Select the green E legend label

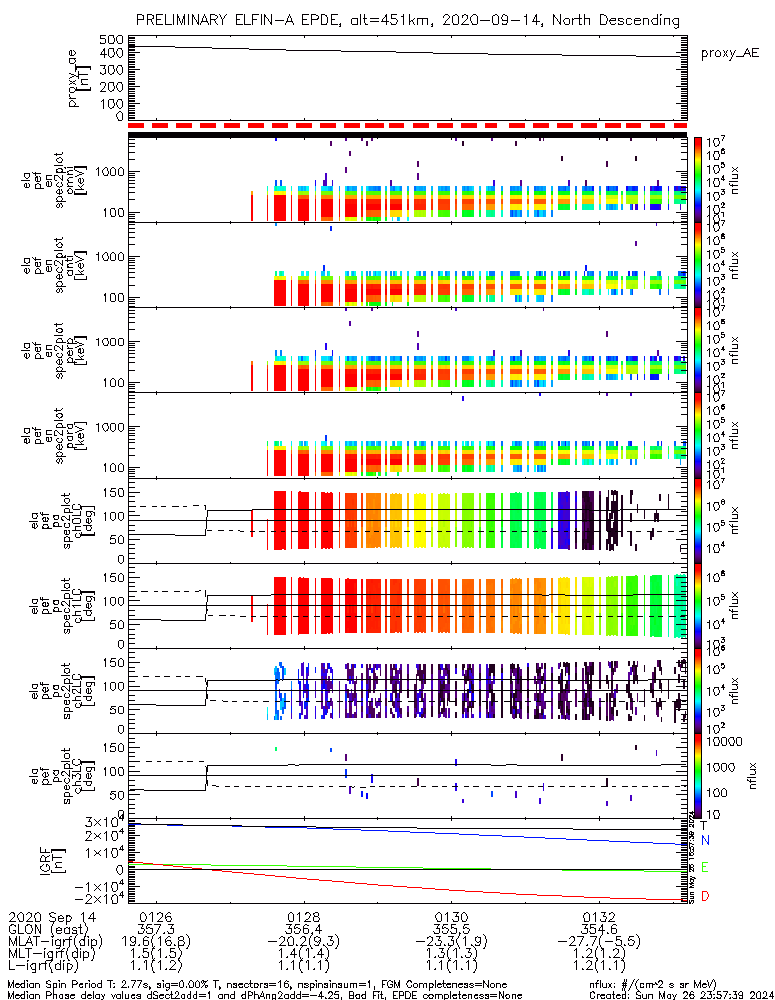tap(706, 867)
